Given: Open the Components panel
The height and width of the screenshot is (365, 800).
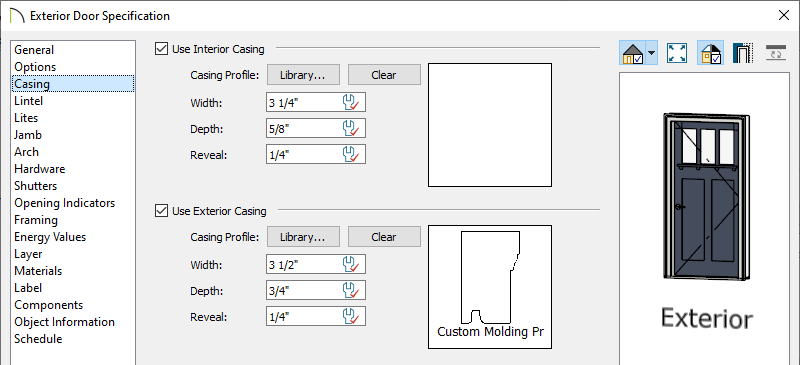Looking at the screenshot, I should pyautogui.click(x=48, y=305).
